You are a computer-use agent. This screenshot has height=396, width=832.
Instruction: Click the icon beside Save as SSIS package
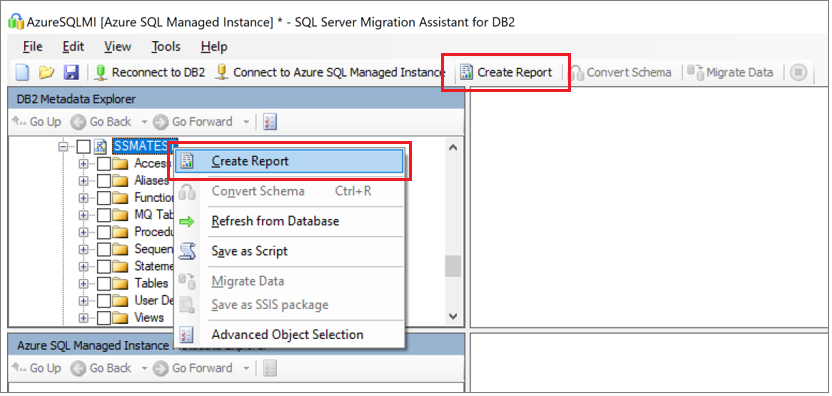pyautogui.click(x=187, y=305)
